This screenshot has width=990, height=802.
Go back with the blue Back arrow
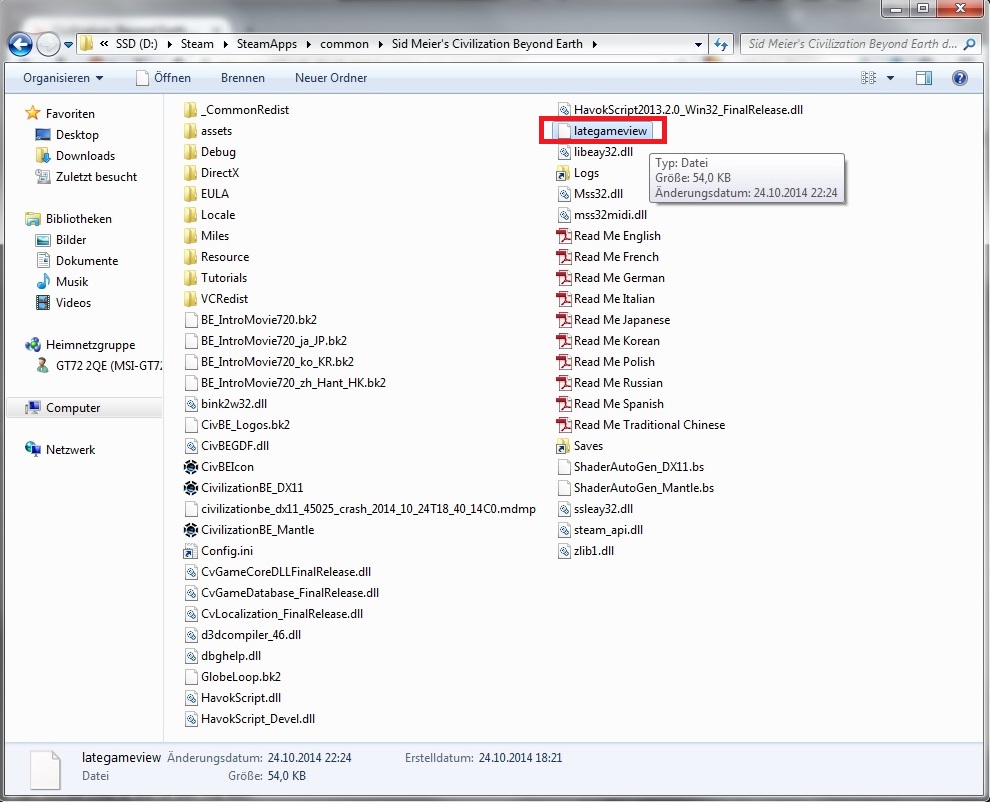click(x=20, y=44)
